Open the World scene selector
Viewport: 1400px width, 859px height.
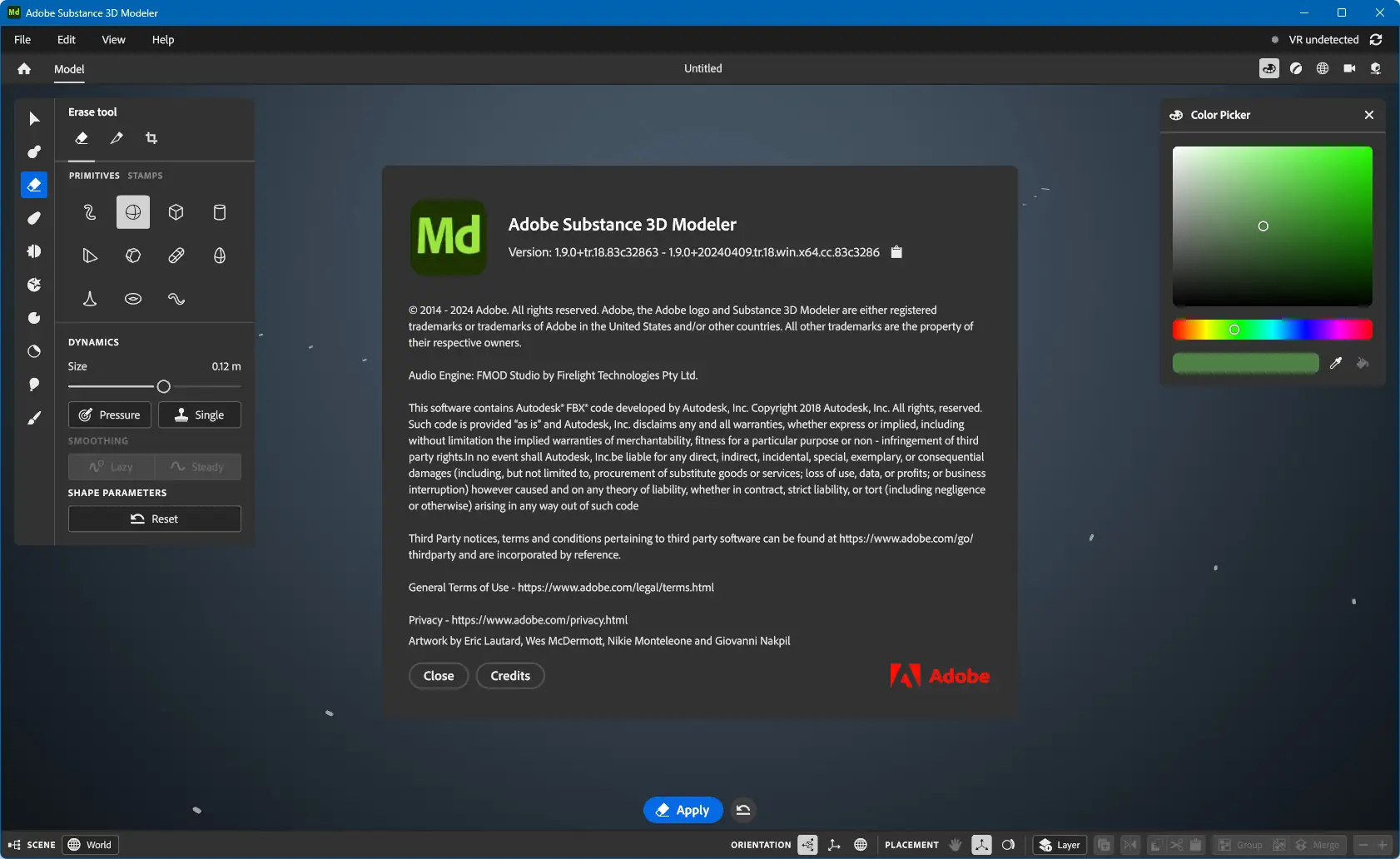pyautogui.click(x=91, y=845)
